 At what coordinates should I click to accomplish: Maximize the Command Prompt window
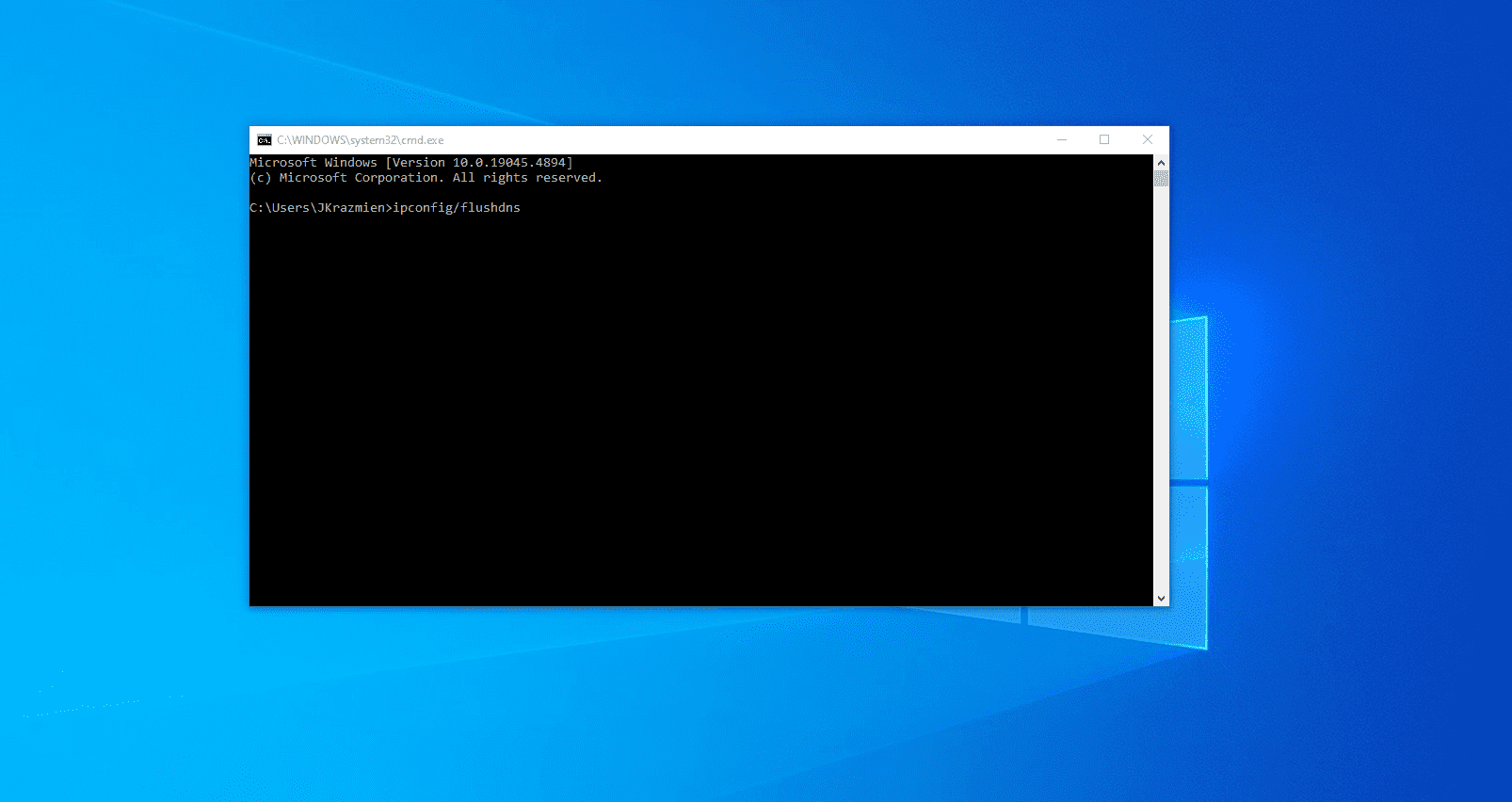coord(1104,140)
